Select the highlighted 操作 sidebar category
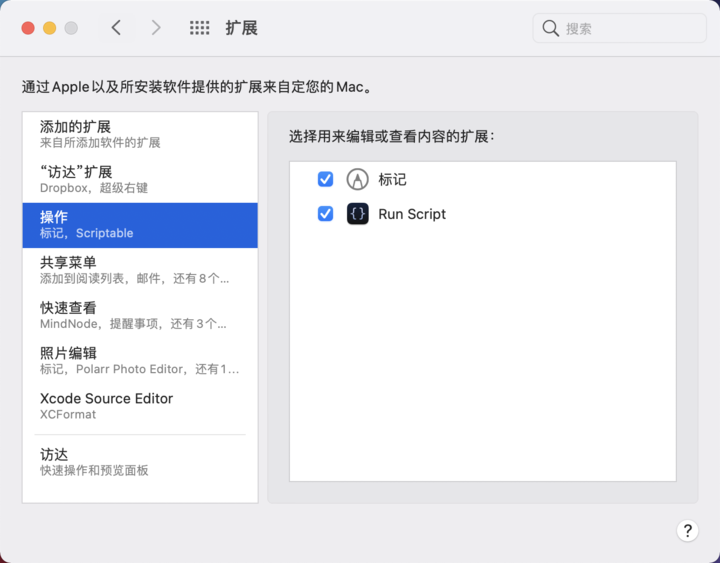720x563 pixels. (140, 225)
